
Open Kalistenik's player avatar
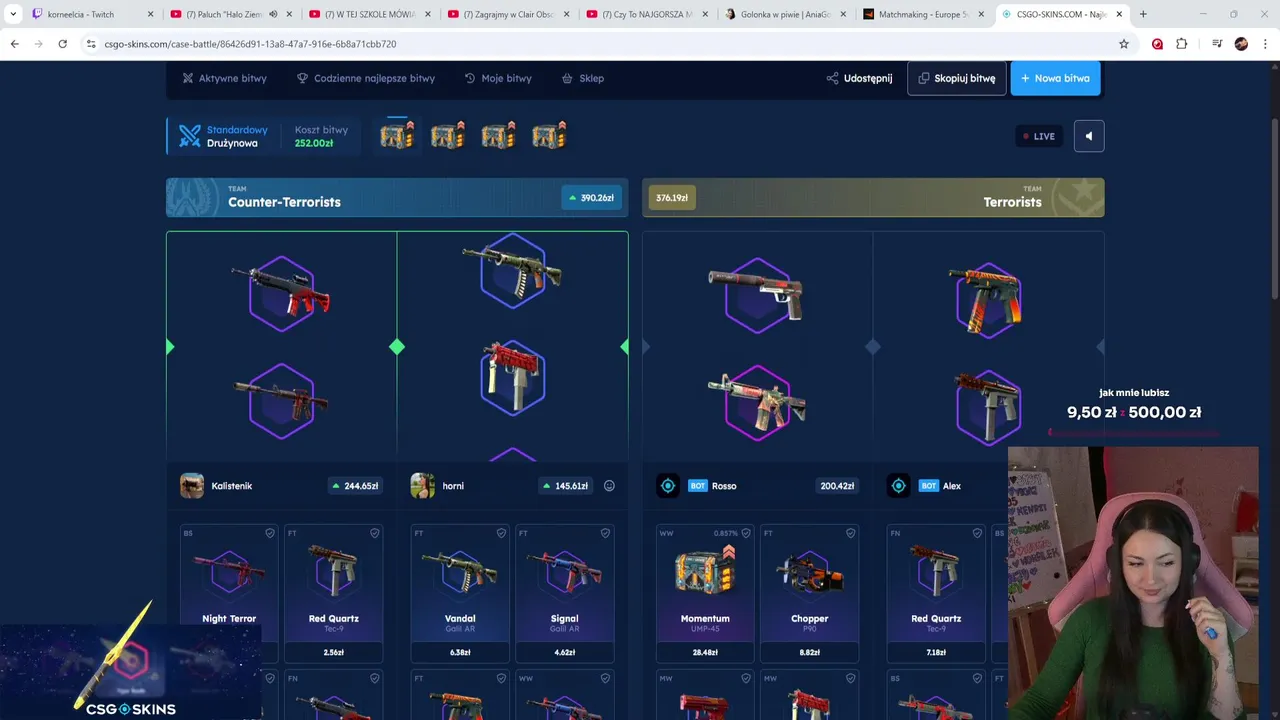tap(192, 486)
